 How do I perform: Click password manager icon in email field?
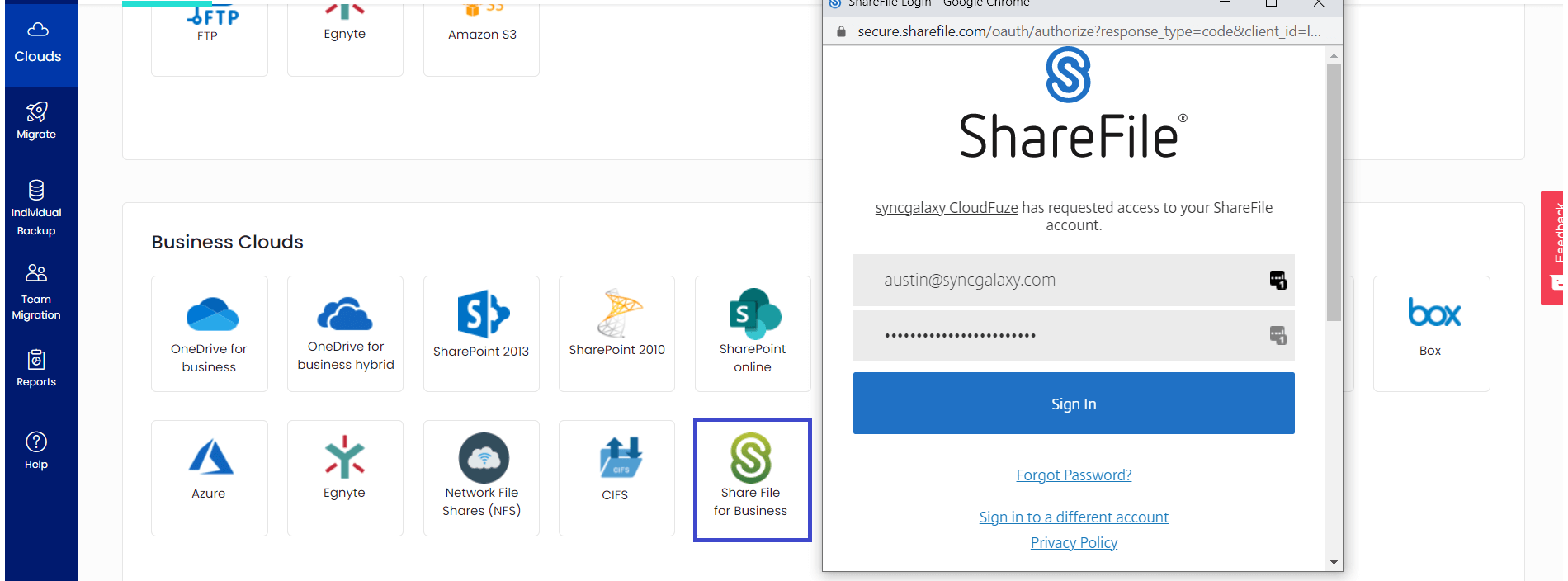pyautogui.click(x=1278, y=280)
